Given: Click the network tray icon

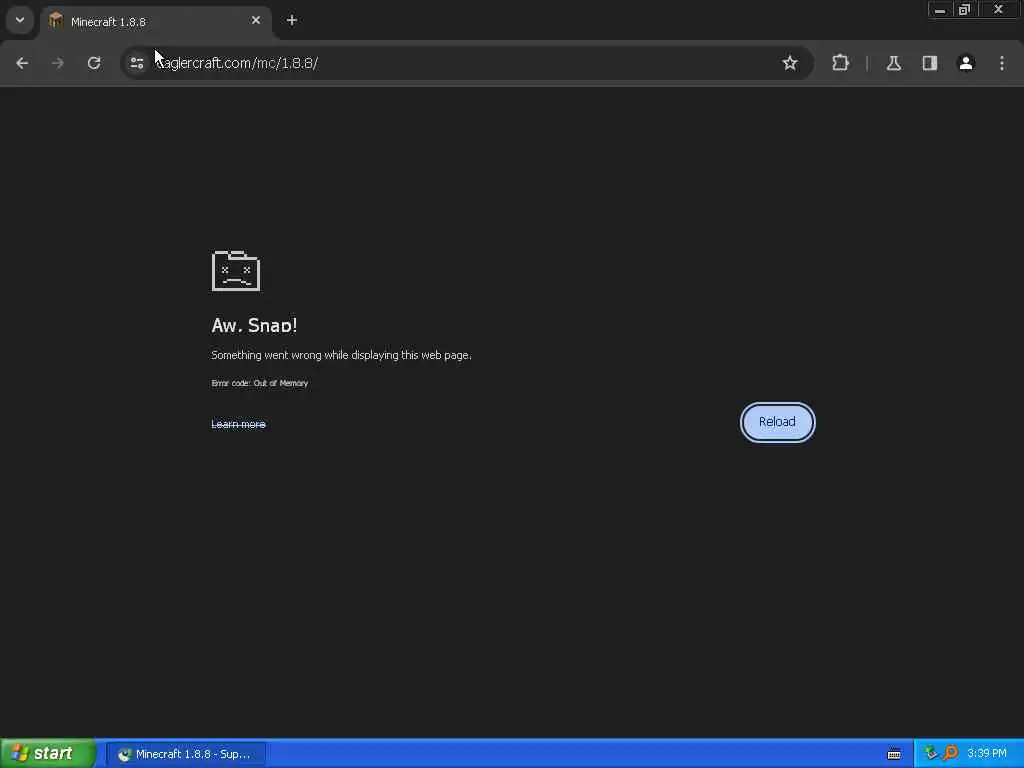Looking at the screenshot, I should [931, 754].
